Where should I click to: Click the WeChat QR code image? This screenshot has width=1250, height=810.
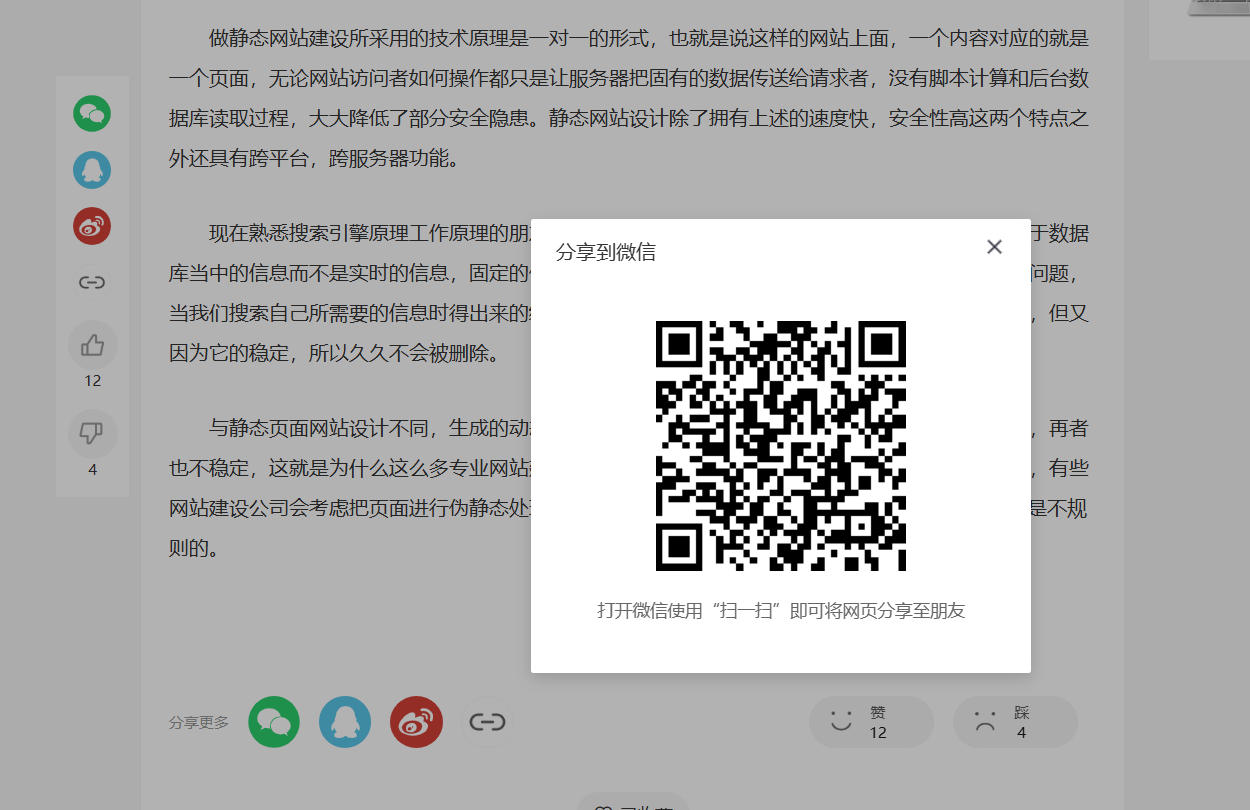[x=781, y=446]
